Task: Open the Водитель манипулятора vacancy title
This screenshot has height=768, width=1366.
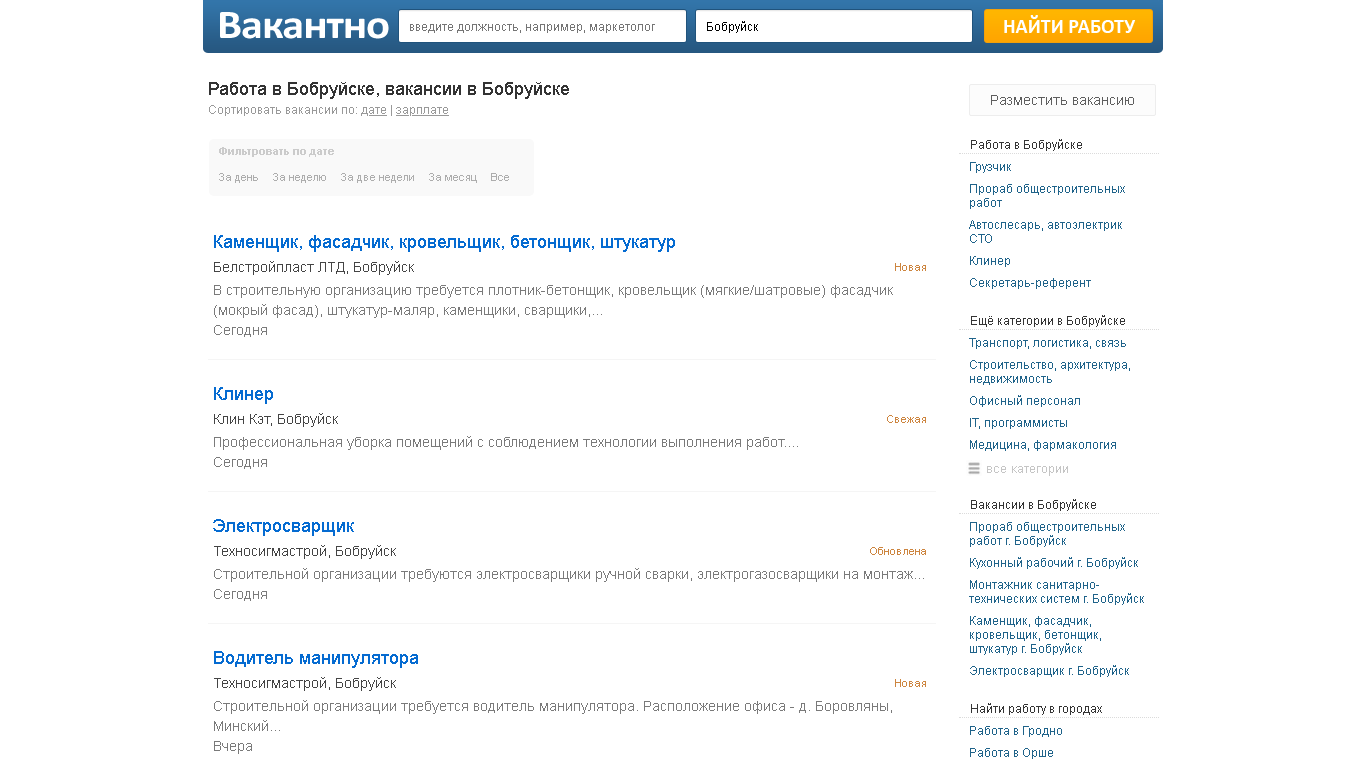Action: click(315, 658)
